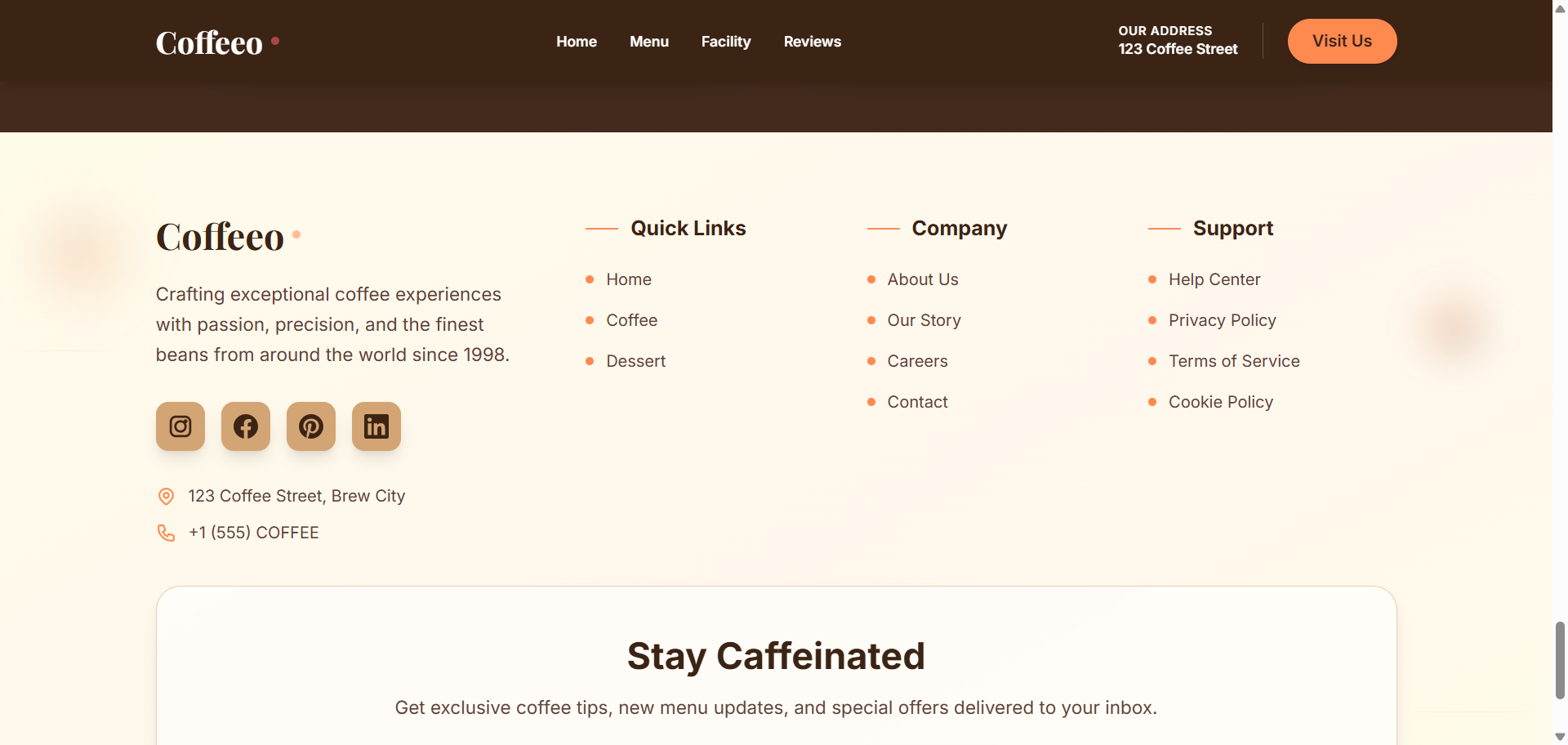
Task: Open Menu in the top navigation
Action: point(649,42)
